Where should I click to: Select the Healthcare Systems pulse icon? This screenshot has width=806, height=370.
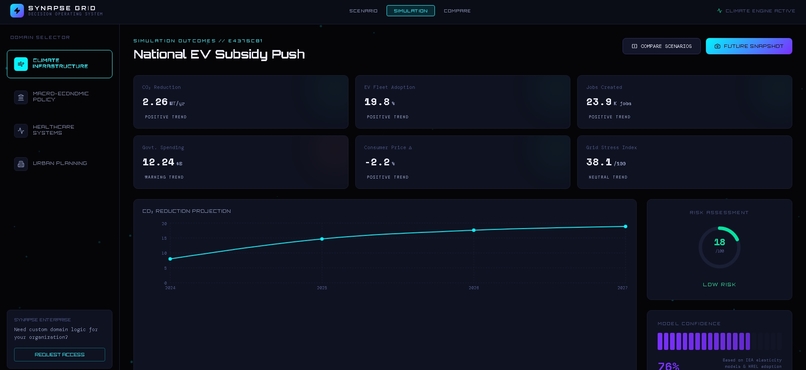tap(21, 131)
